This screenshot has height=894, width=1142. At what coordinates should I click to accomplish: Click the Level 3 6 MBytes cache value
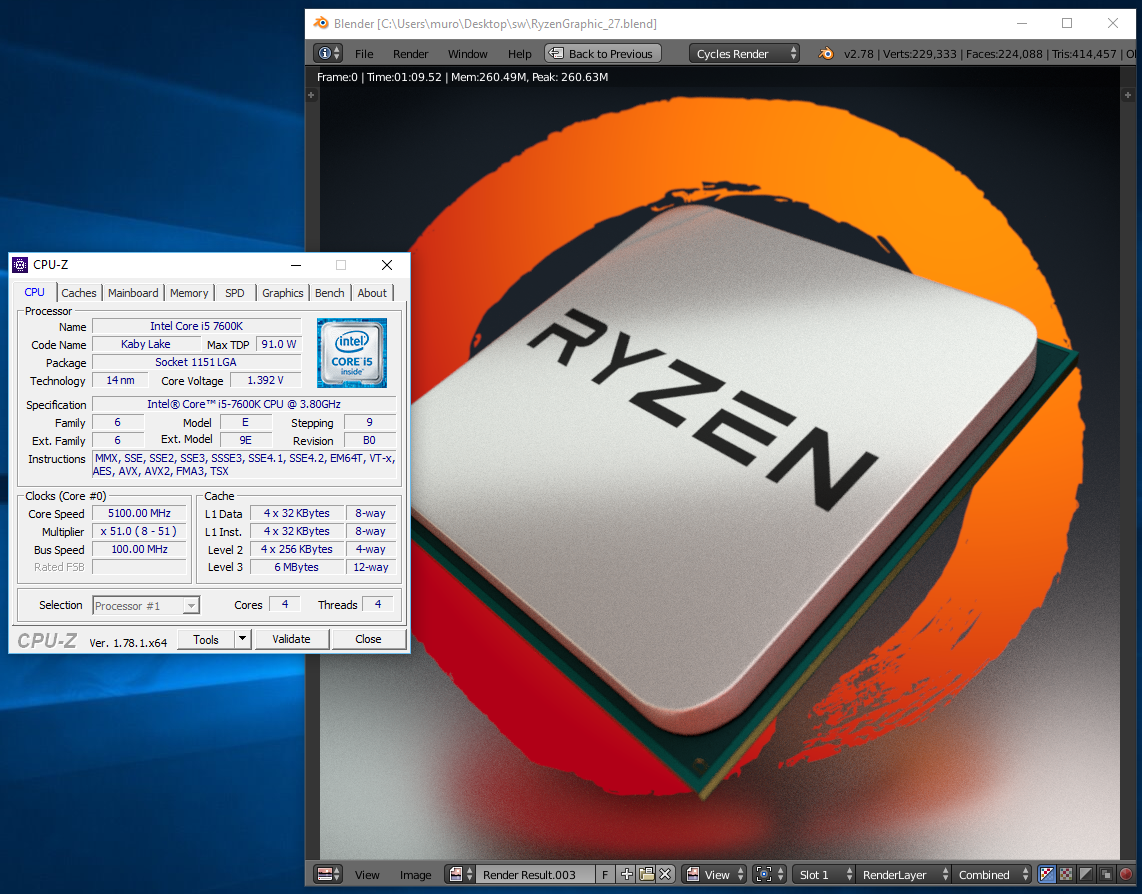click(x=296, y=567)
